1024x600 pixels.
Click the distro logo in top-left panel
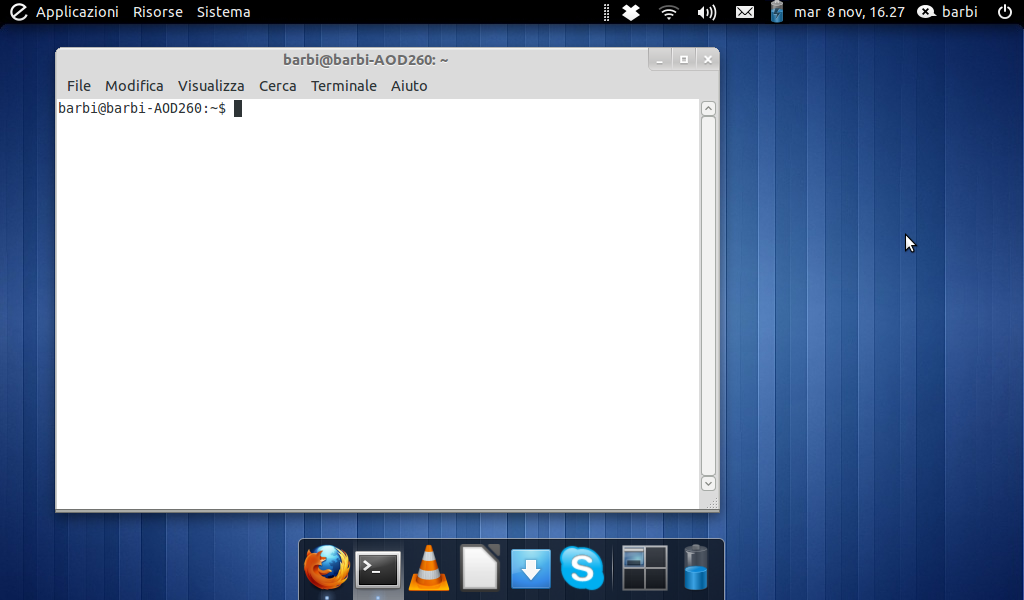pos(18,12)
